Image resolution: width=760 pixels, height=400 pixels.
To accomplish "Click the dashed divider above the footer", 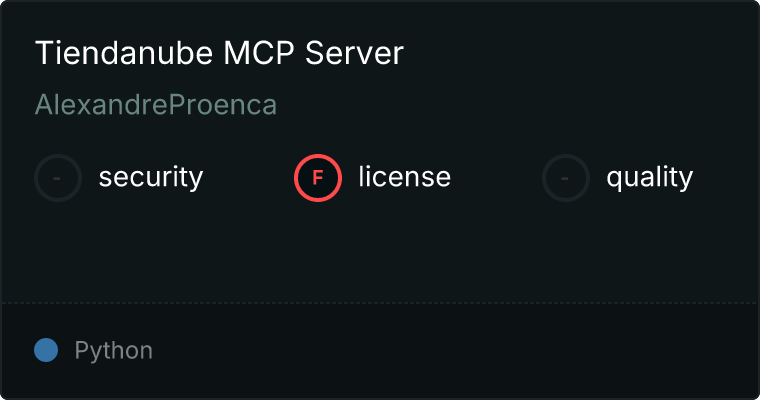I will pyautogui.click(x=380, y=302).
